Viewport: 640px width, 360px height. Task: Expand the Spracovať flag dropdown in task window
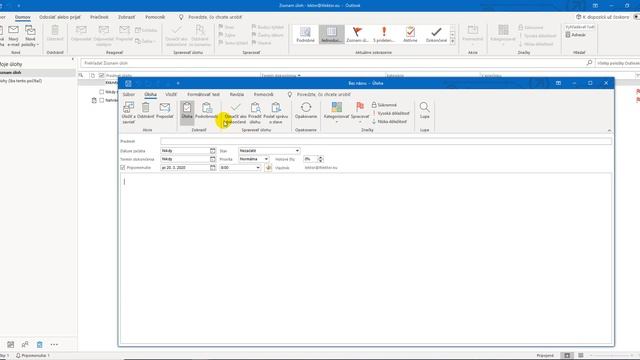360,122
